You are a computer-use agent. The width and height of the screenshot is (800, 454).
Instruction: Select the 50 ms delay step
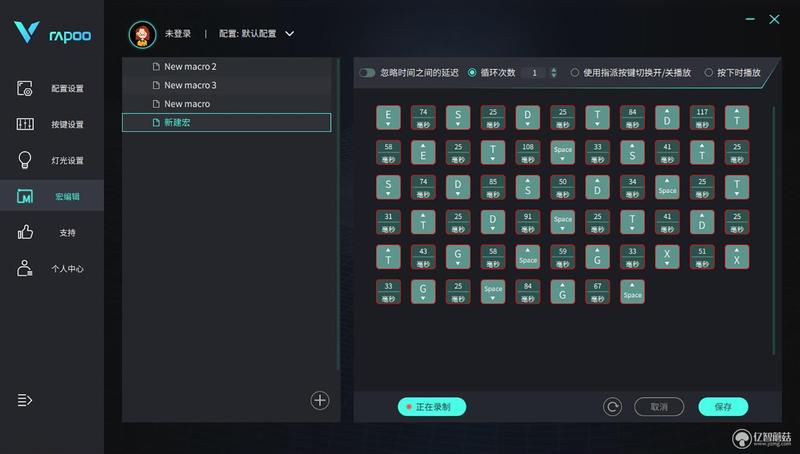coord(562,187)
